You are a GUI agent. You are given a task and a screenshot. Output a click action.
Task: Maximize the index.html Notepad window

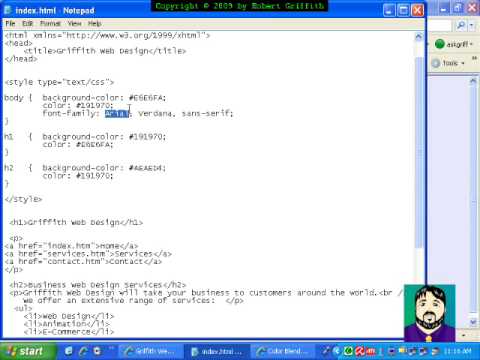click(403, 10)
